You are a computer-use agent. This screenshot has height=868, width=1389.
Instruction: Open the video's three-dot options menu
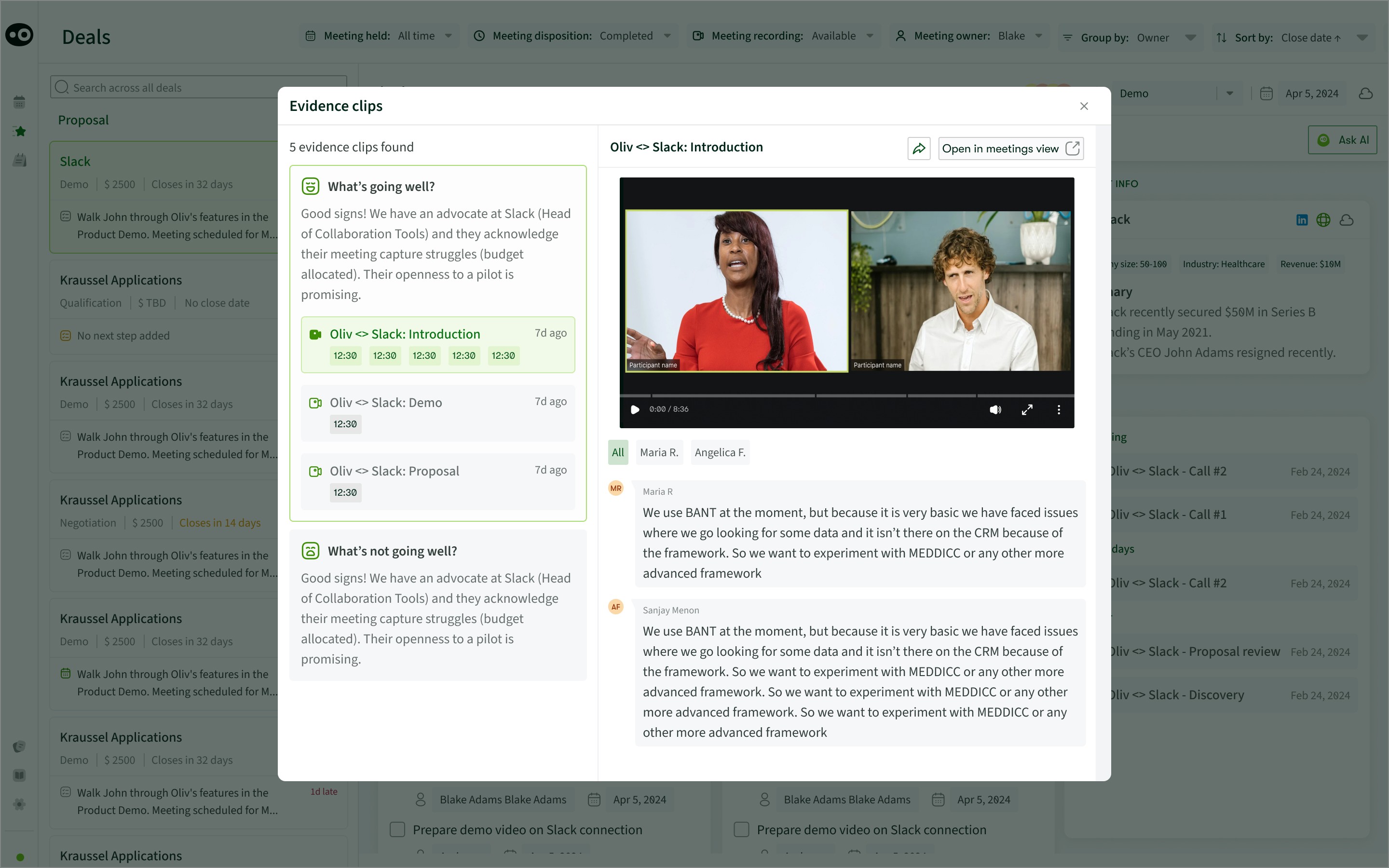click(1059, 409)
